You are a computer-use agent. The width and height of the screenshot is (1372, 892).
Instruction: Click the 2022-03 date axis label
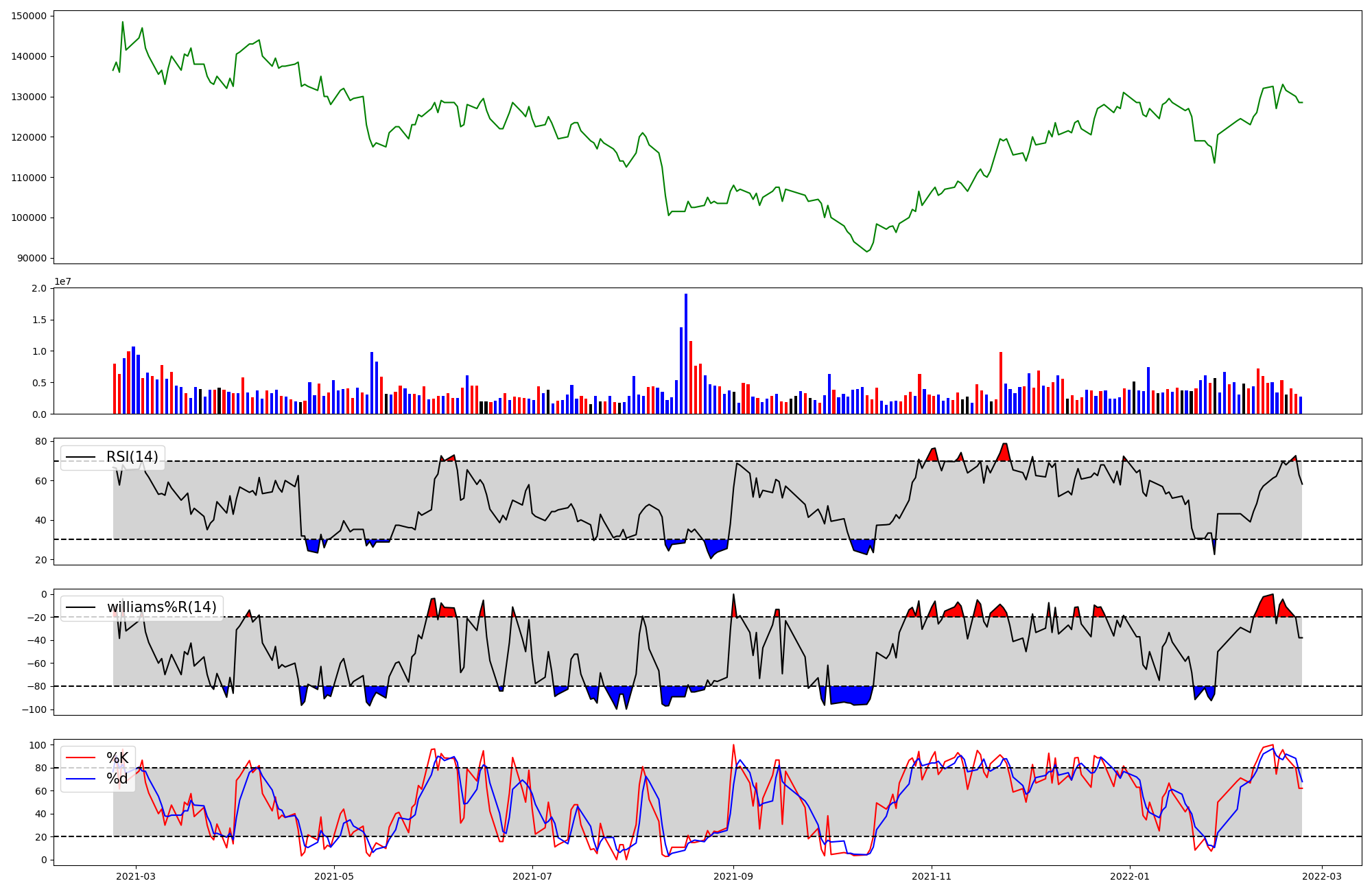(x=1321, y=876)
